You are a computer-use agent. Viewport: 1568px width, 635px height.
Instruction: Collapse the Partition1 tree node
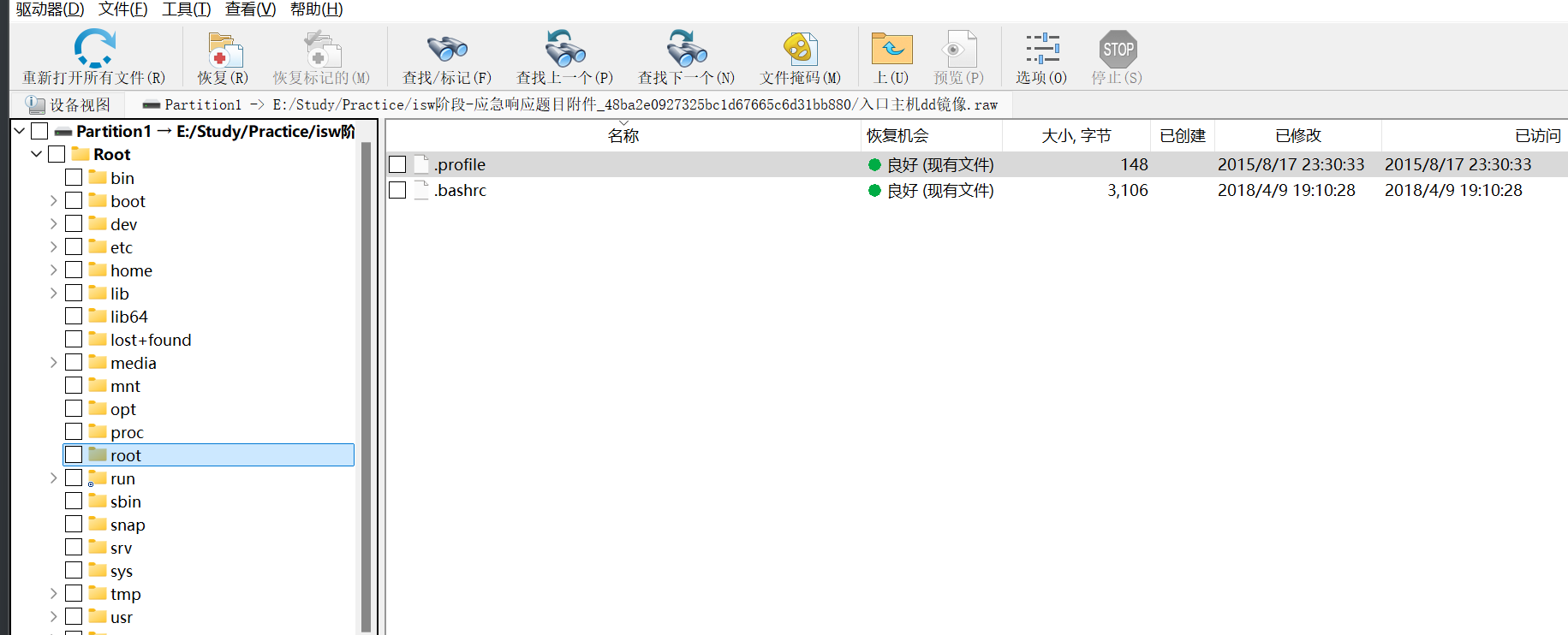point(19,131)
